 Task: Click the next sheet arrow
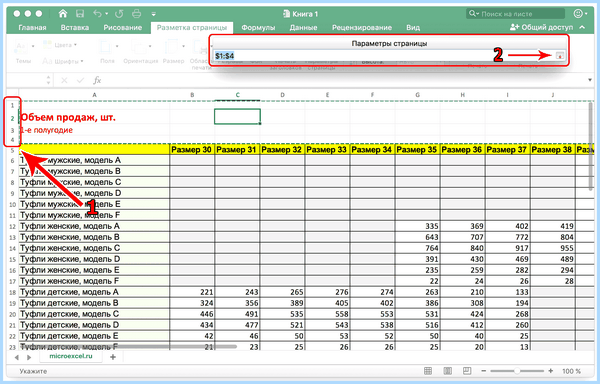pyautogui.click(x=29, y=357)
